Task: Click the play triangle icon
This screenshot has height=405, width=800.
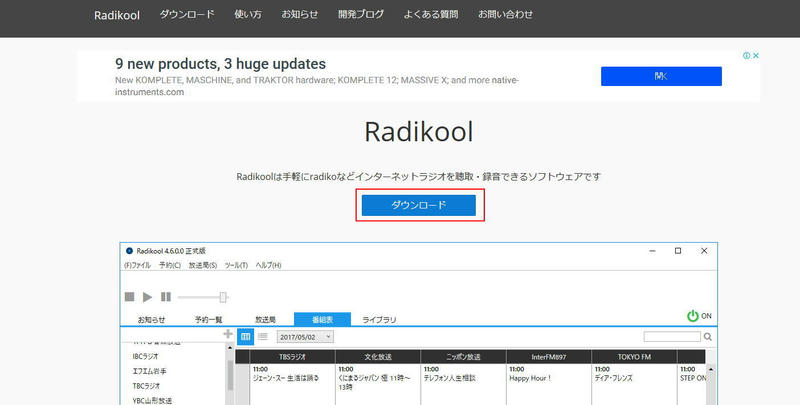Action: coord(147,297)
